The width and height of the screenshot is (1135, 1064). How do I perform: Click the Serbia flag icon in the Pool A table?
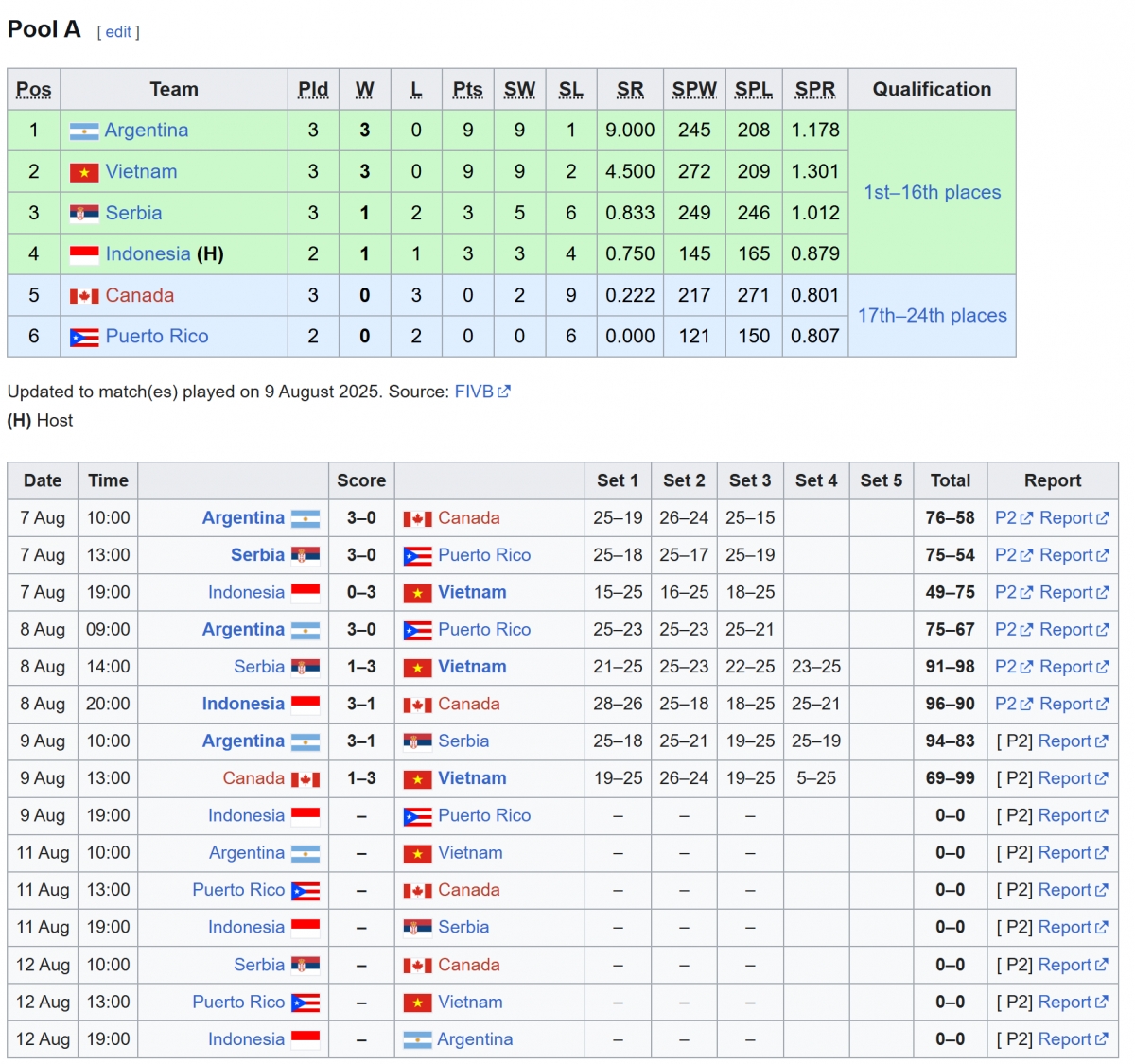(x=83, y=213)
